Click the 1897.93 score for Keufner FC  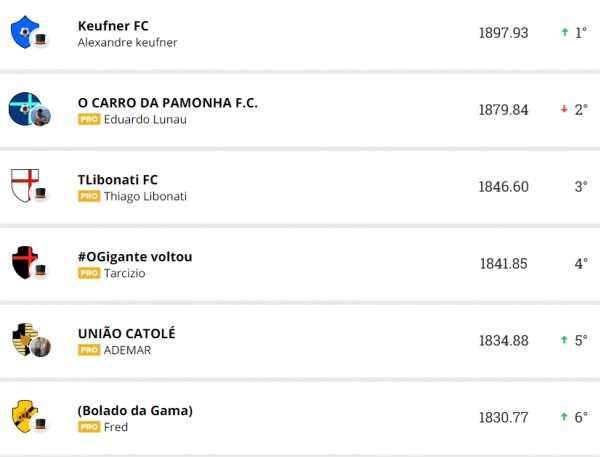(503, 33)
